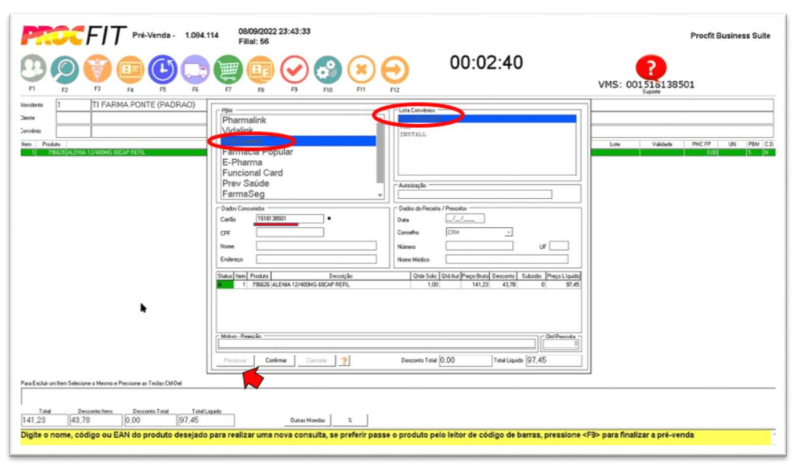Image resolution: width=798 pixels, height=465 pixels.
Task: Click the main window Total field 141,23
Action: [x=44, y=420]
